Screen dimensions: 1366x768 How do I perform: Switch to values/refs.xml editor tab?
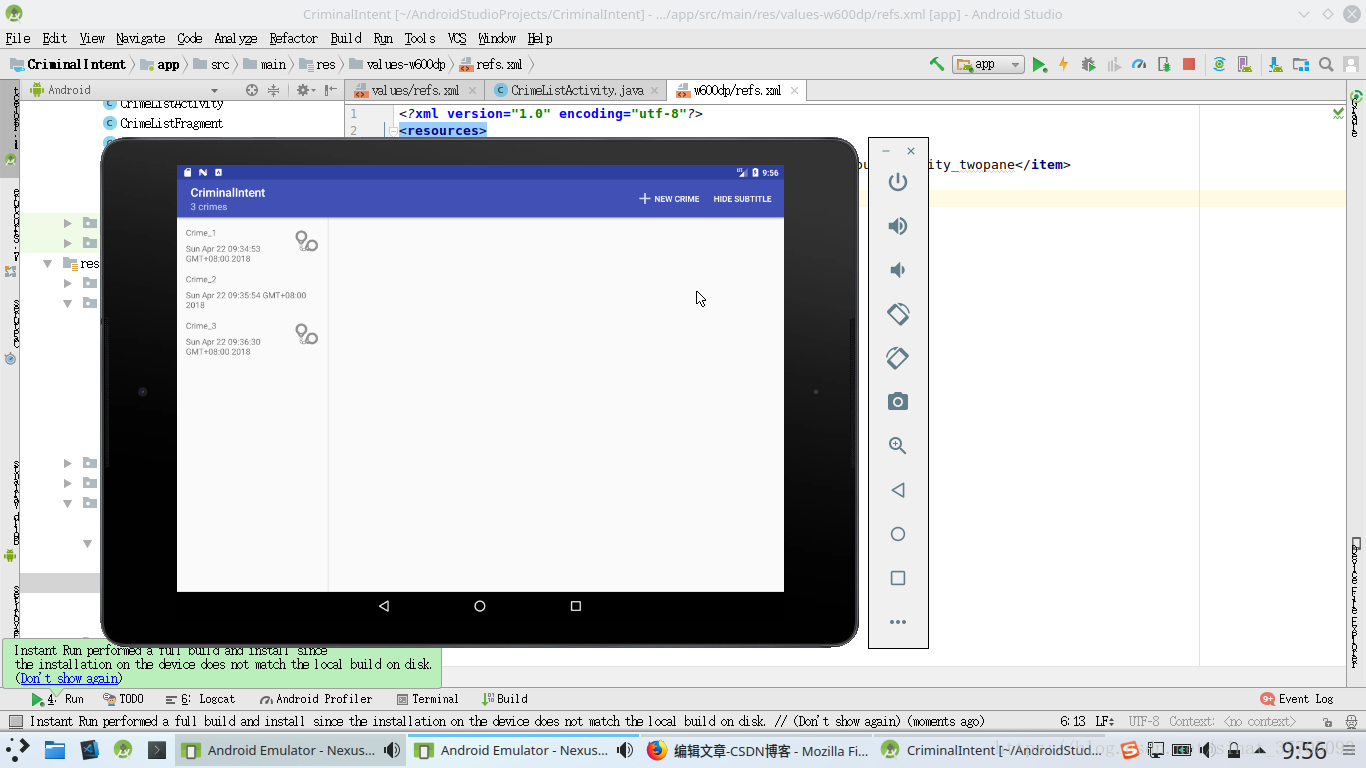tap(414, 90)
